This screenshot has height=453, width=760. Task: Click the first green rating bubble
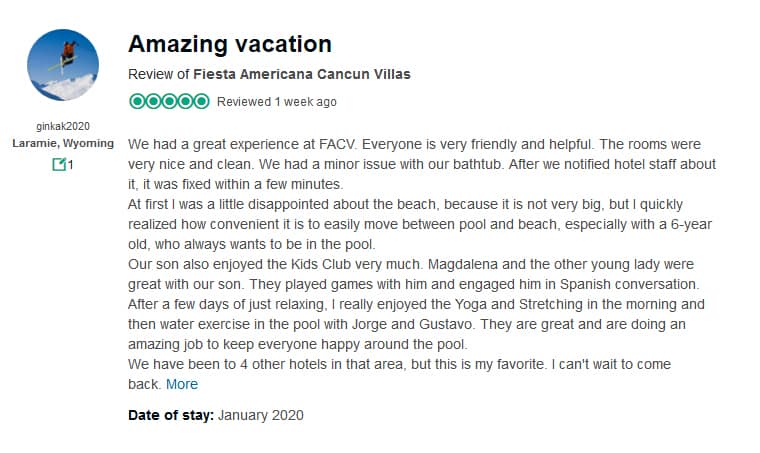(x=137, y=101)
